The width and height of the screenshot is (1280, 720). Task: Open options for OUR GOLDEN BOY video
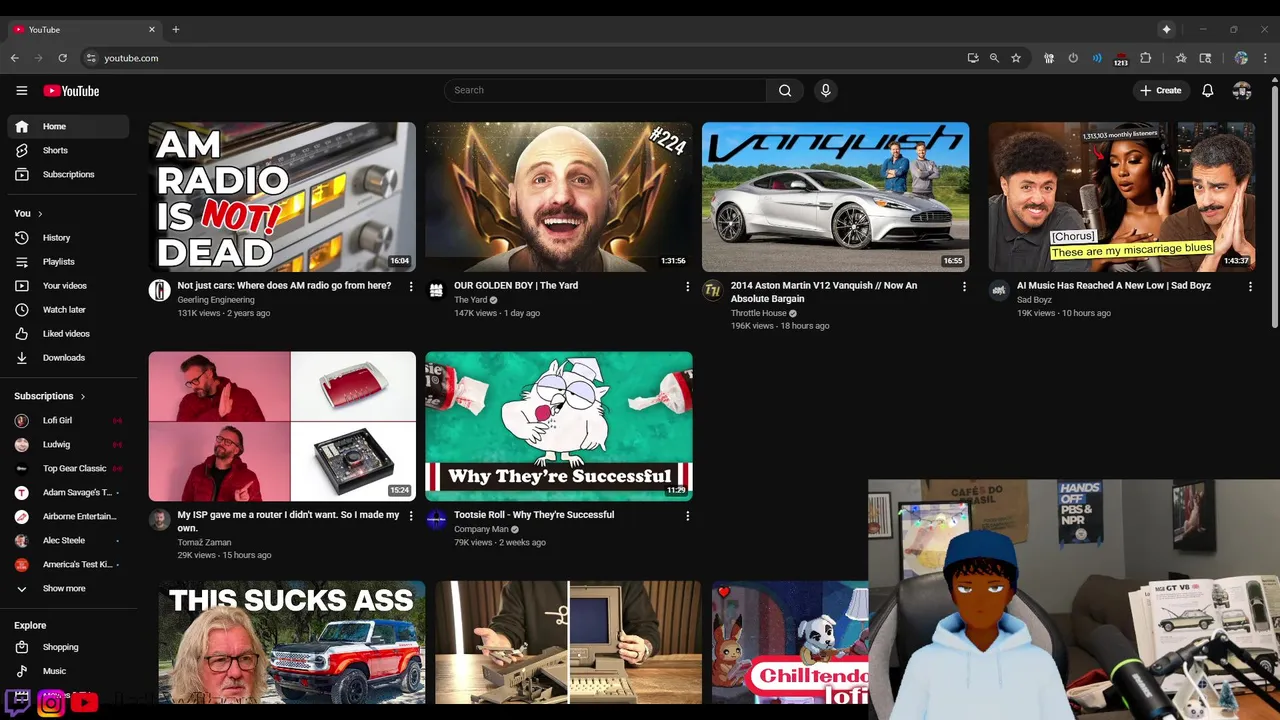pos(687,287)
